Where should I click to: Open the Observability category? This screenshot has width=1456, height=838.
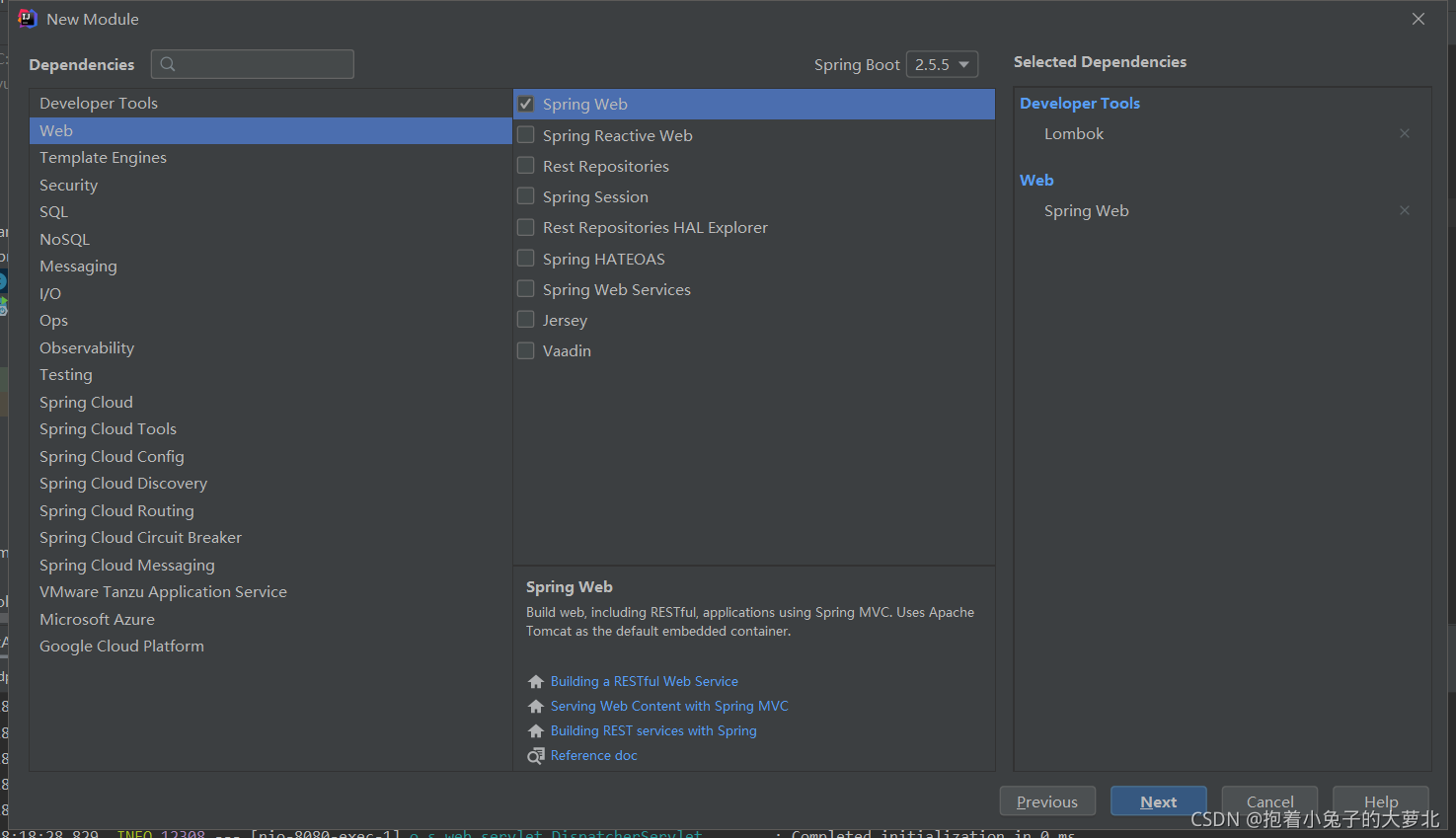270,347
